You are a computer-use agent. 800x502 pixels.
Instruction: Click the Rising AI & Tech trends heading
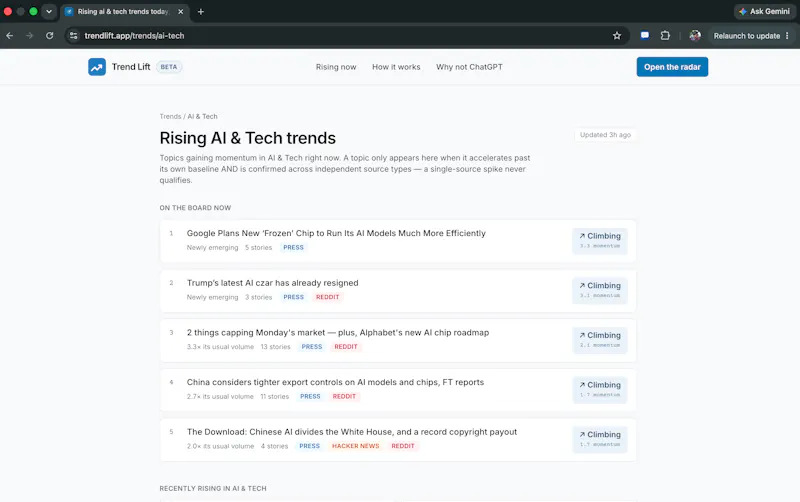tap(247, 138)
